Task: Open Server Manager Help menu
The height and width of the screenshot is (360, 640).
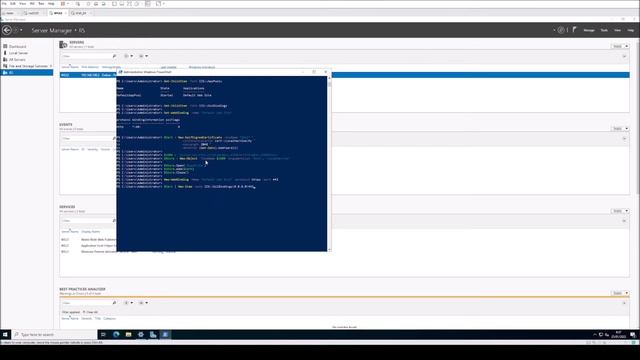Action: tap(631, 30)
